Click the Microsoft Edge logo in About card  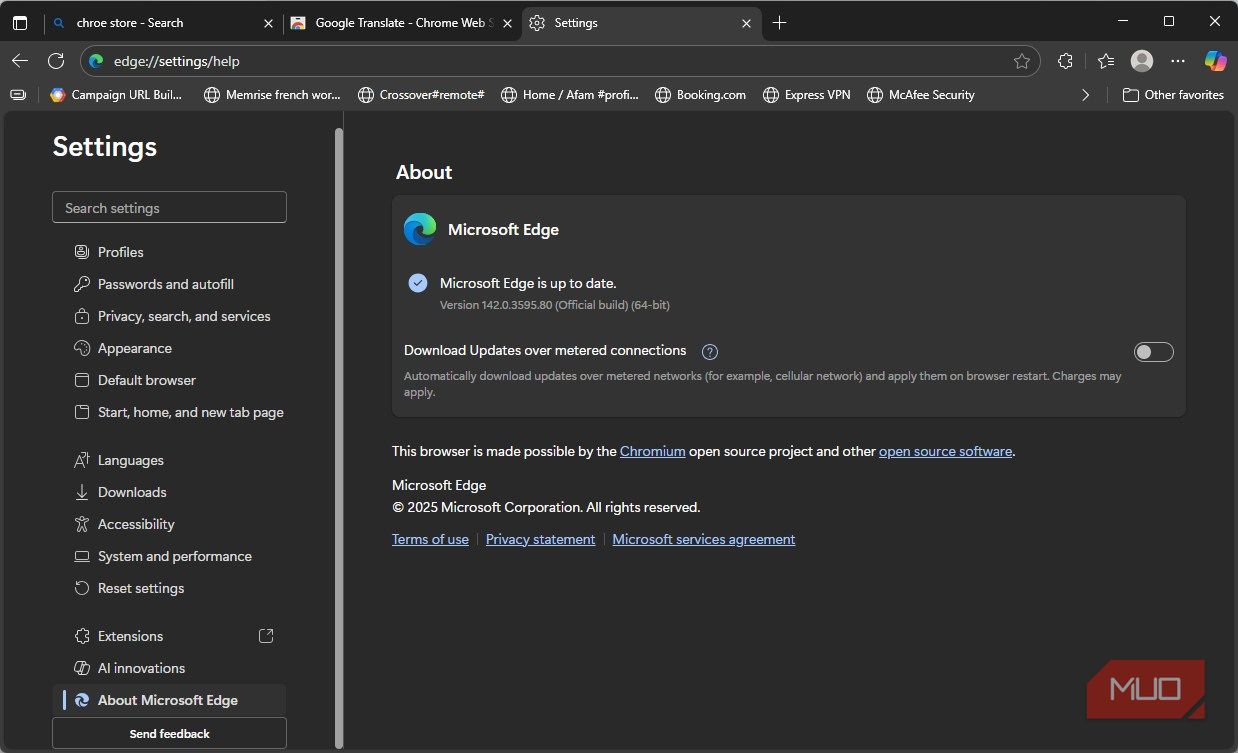tap(420, 229)
